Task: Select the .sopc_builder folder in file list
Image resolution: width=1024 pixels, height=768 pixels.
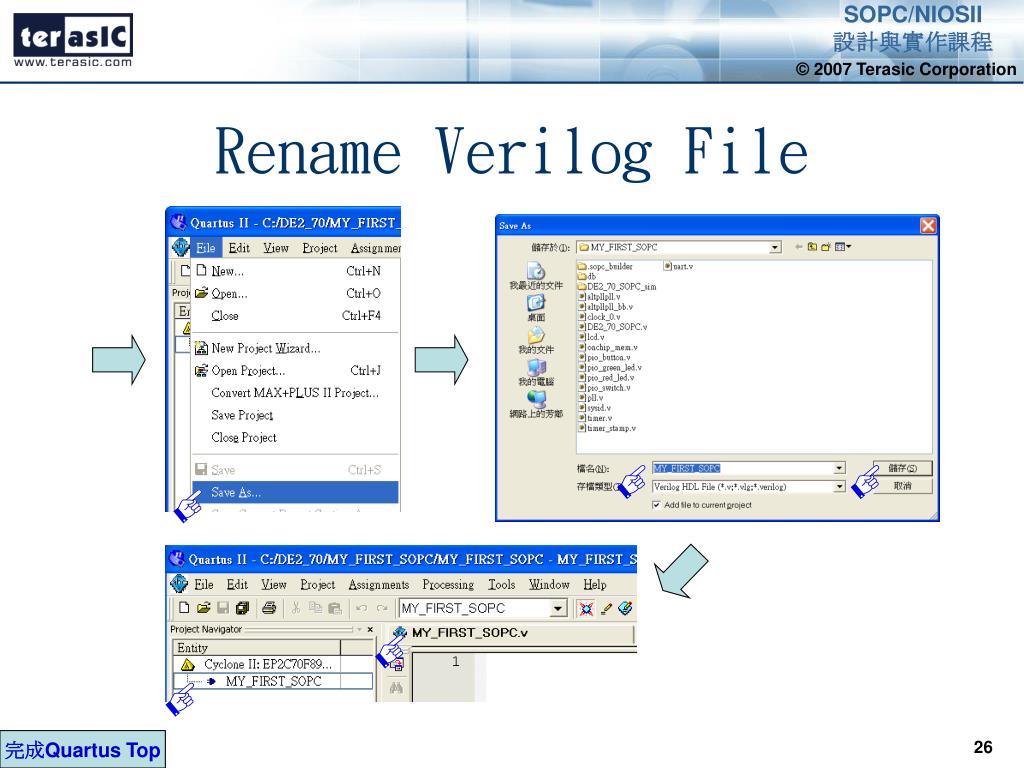Action: tap(605, 266)
